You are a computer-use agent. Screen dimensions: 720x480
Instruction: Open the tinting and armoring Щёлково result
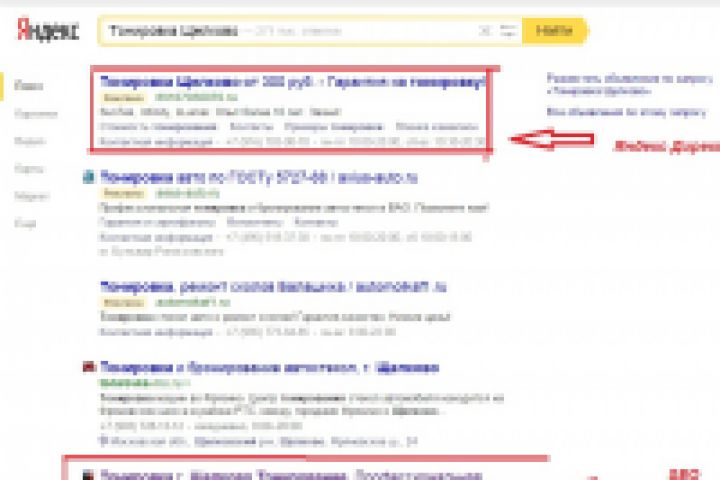click(270, 367)
